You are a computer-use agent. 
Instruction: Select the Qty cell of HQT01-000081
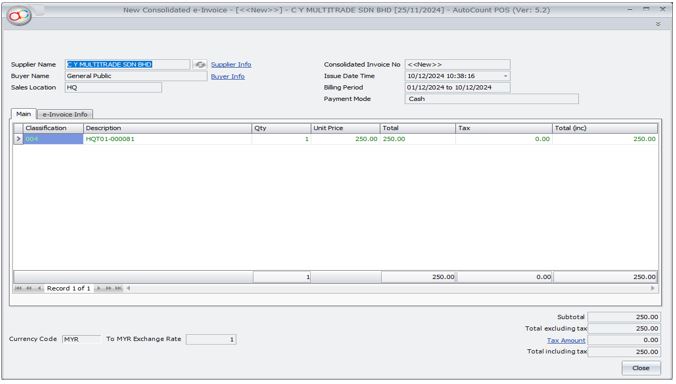point(281,139)
